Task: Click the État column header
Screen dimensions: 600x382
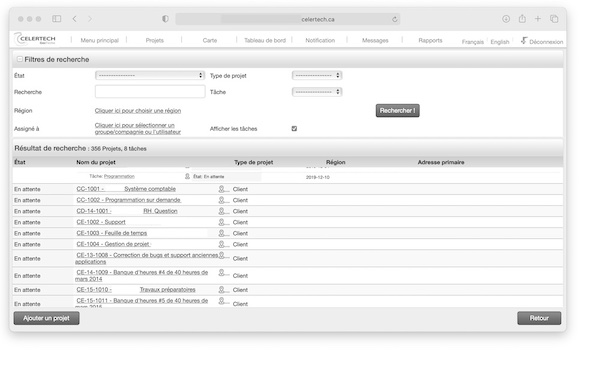Action: pyautogui.click(x=20, y=162)
